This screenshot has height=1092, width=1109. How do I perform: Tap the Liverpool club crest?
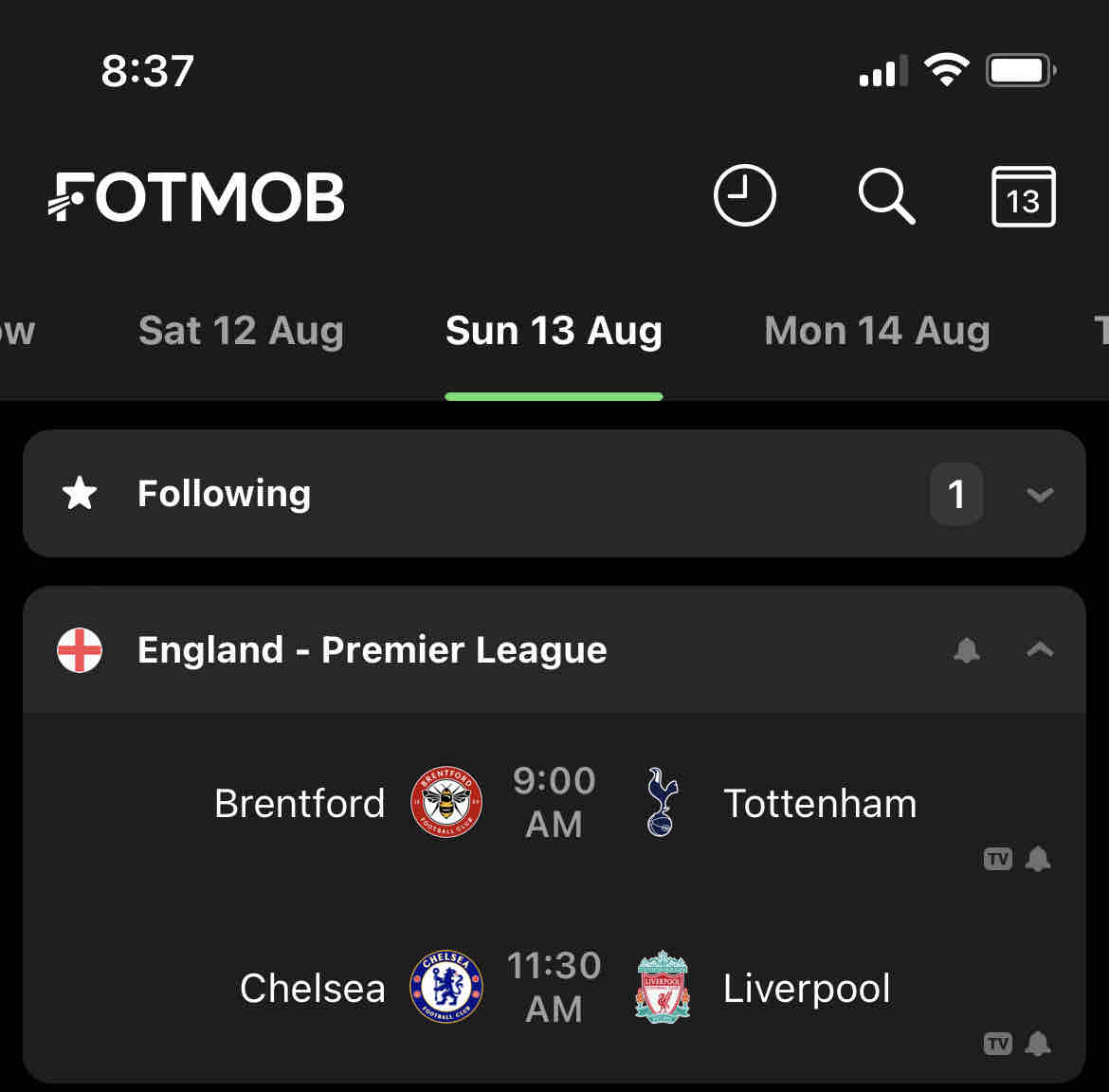(662, 987)
